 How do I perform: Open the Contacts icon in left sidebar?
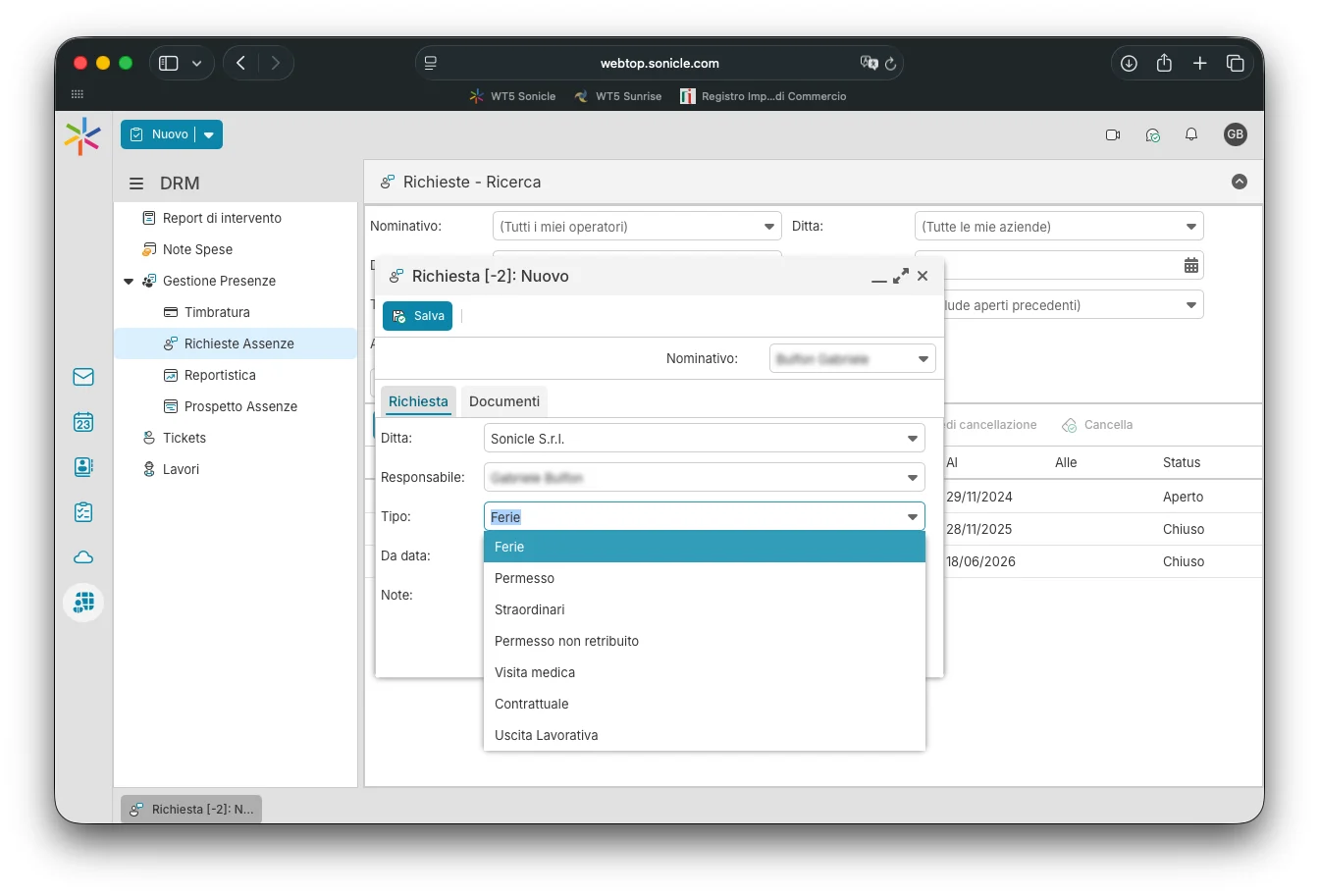(x=83, y=467)
